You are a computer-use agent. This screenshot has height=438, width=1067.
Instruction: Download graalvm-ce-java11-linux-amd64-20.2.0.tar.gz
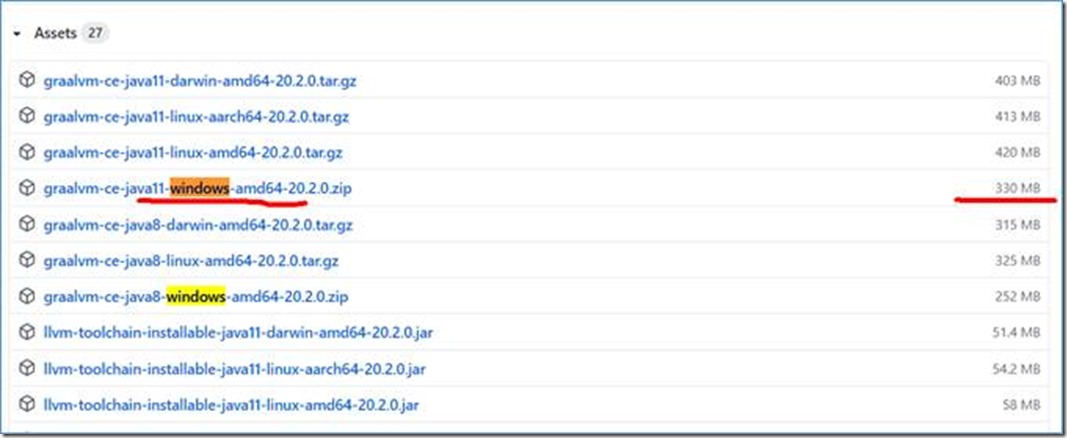[193, 153]
